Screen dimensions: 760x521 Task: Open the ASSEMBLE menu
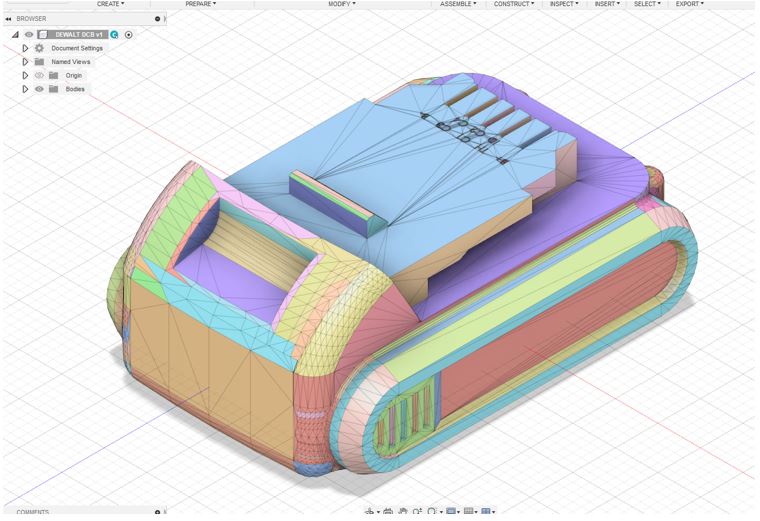(x=458, y=4)
